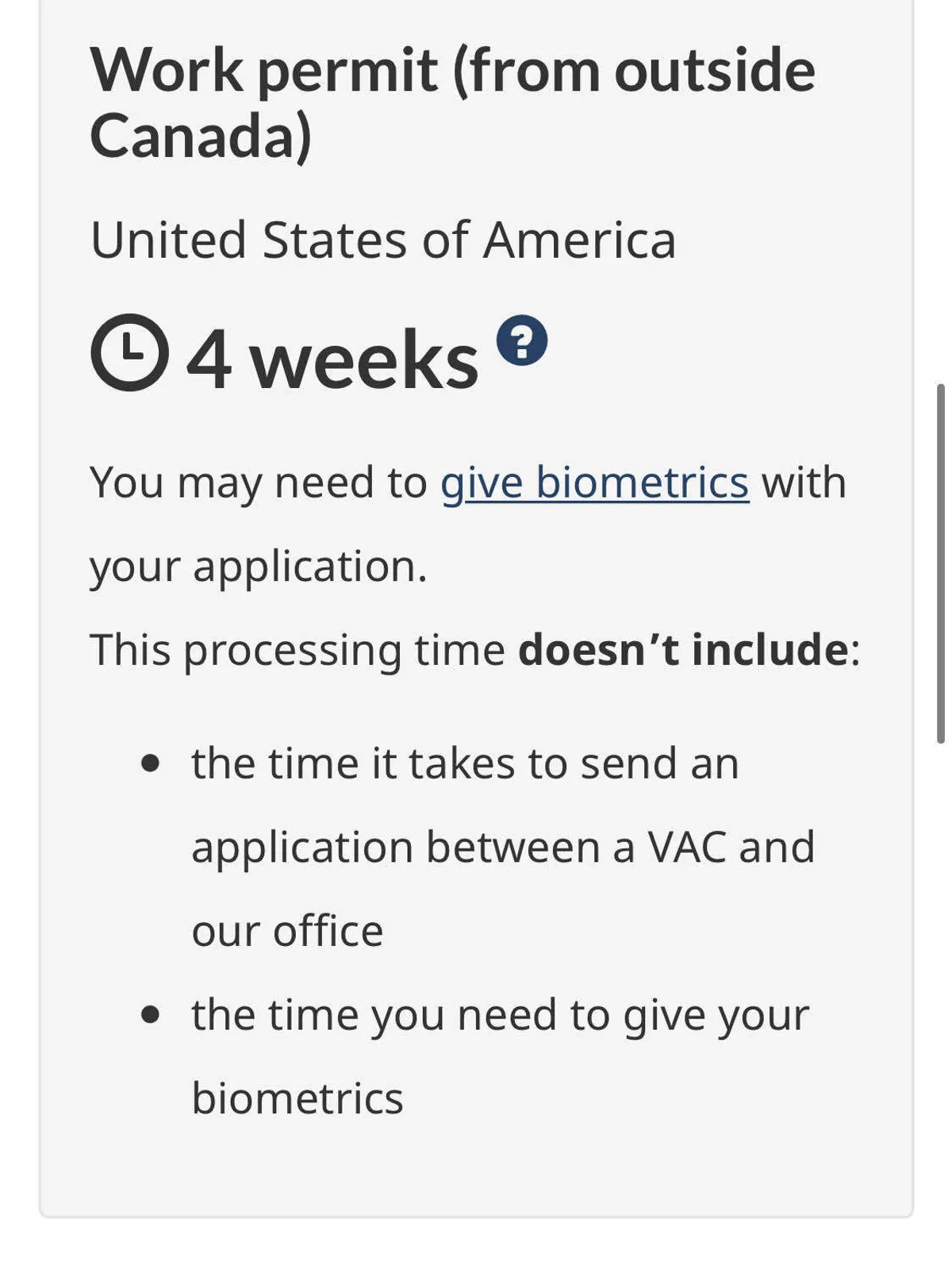
Task: Click the 4 weeks processing time
Action: (332, 360)
